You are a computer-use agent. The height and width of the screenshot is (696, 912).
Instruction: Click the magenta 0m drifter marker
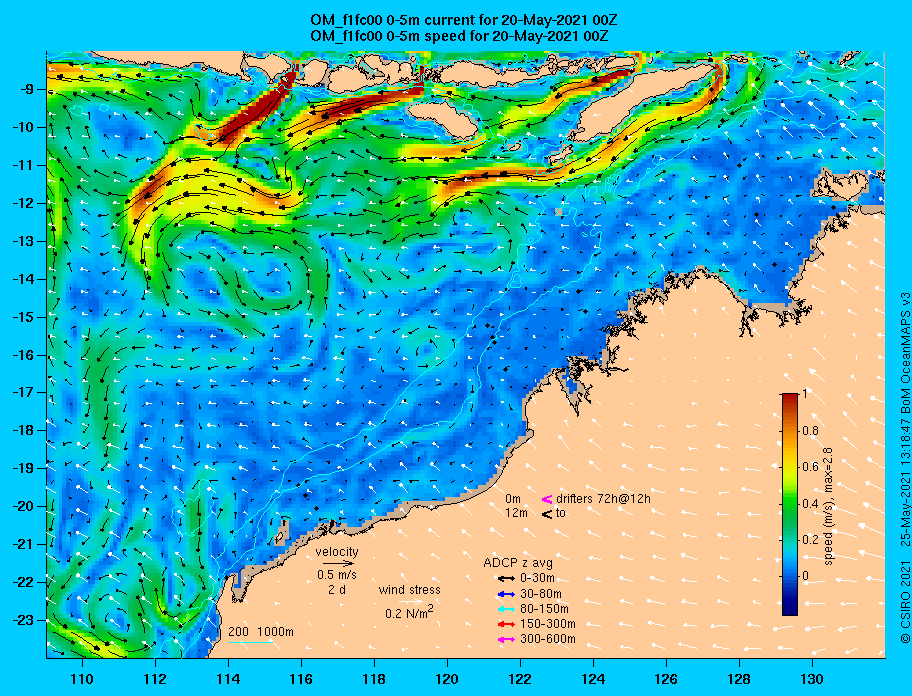pos(547,499)
